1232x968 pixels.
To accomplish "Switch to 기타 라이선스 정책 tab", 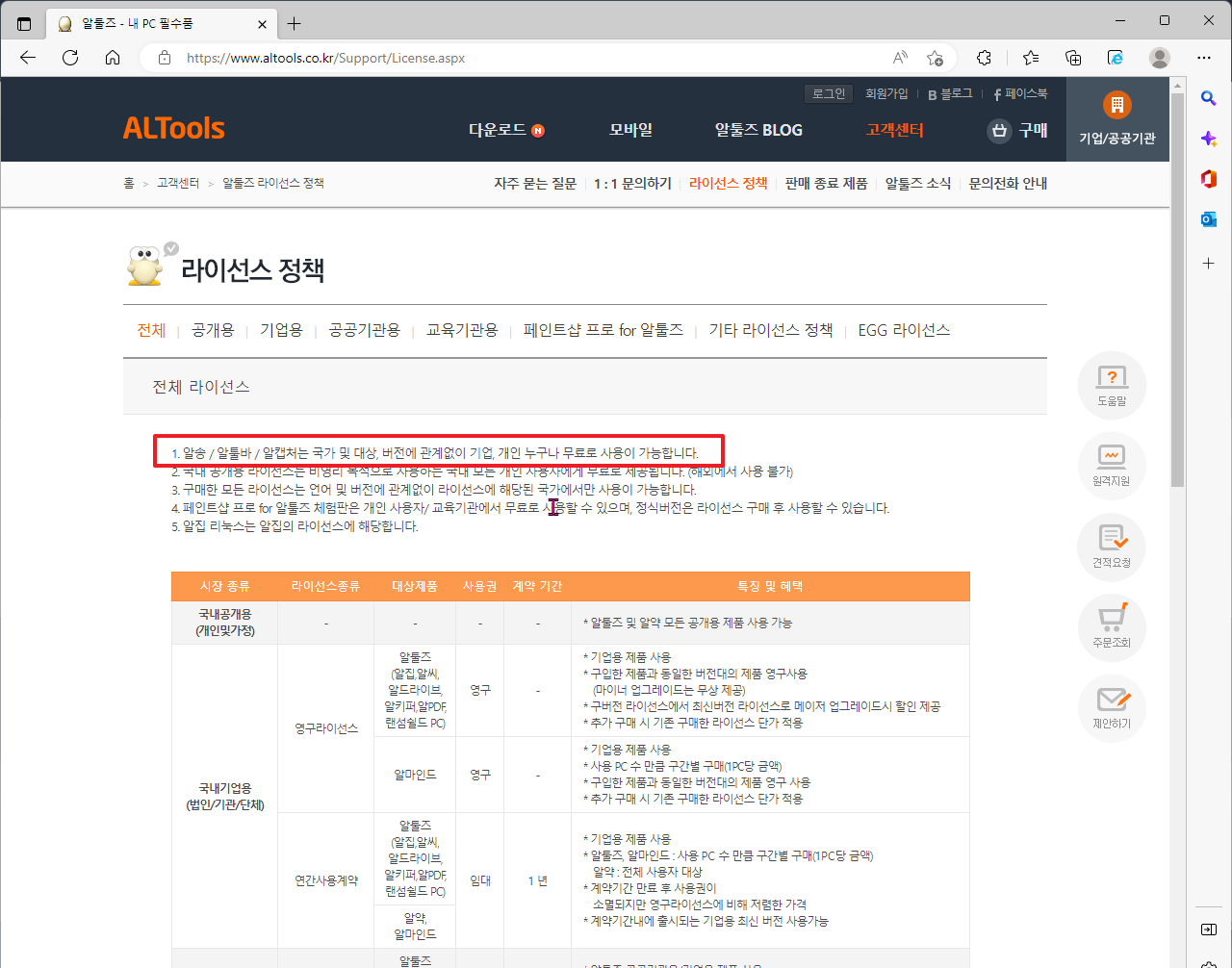I will point(771,330).
